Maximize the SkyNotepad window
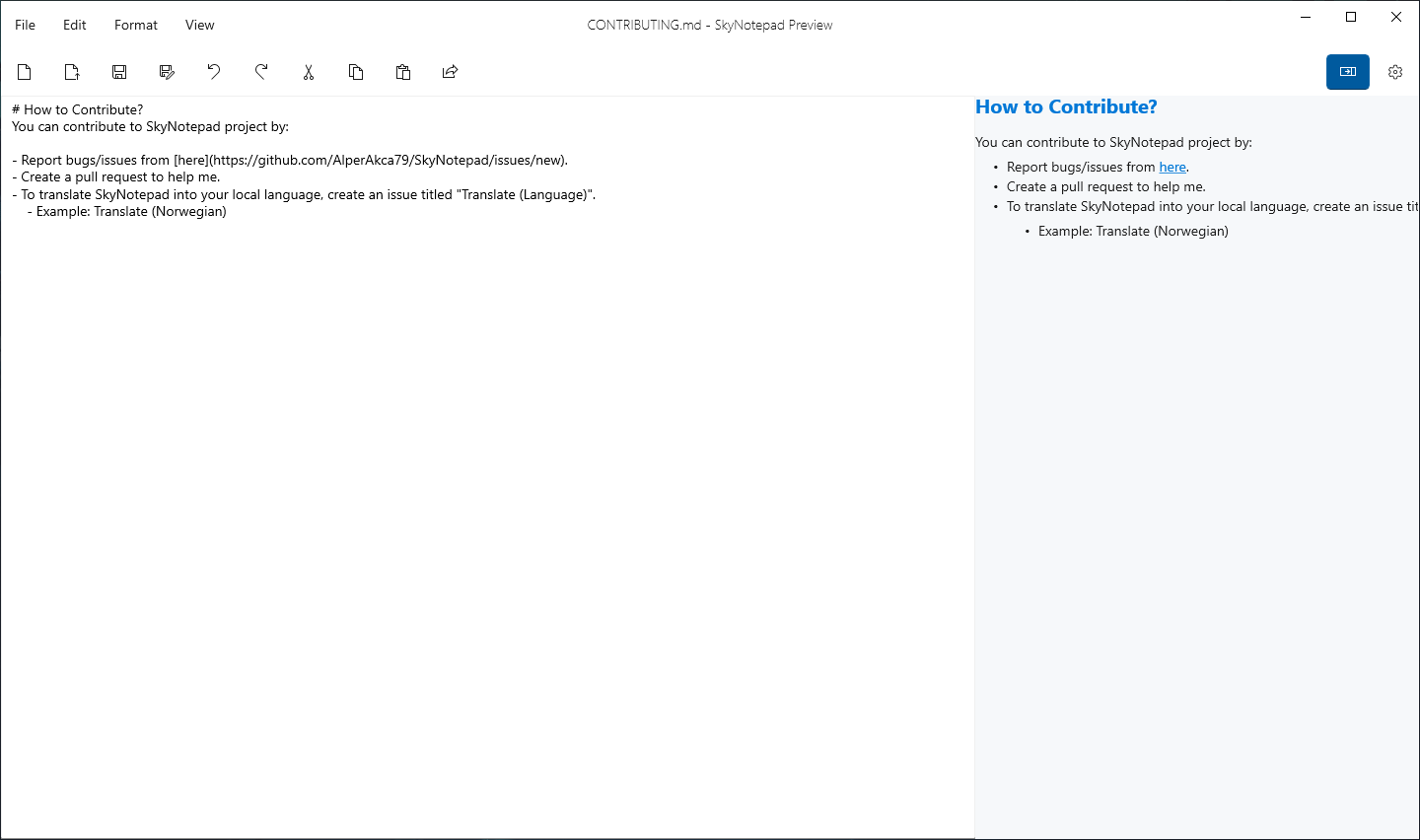The height and width of the screenshot is (840, 1420). click(x=1351, y=17)
